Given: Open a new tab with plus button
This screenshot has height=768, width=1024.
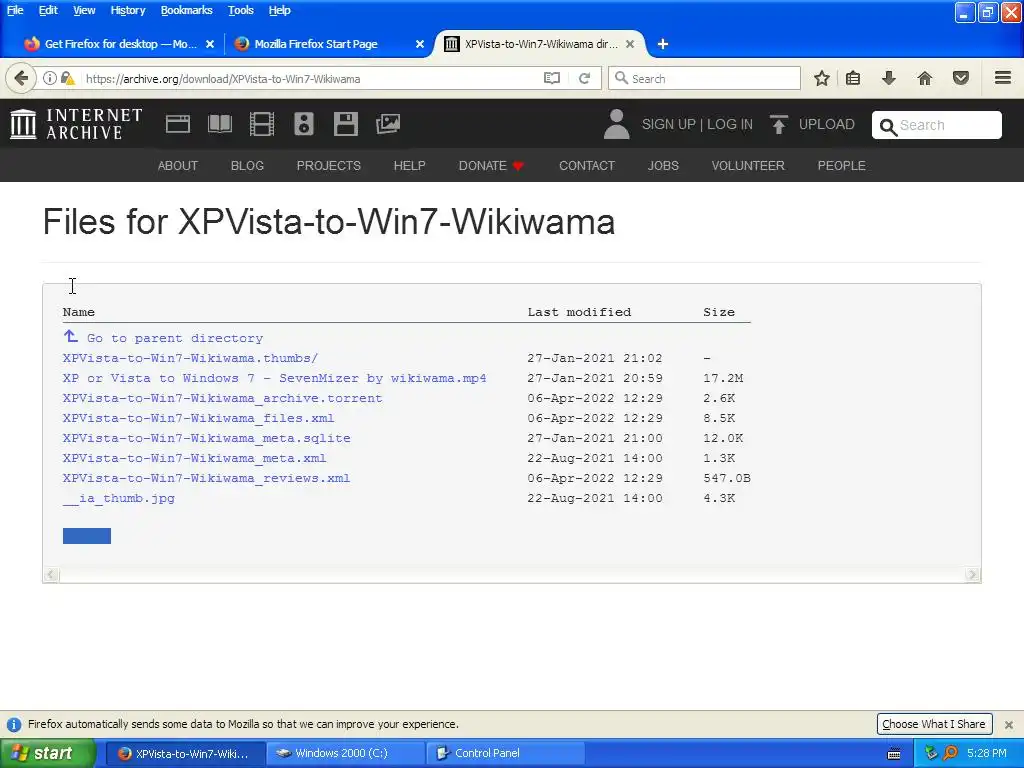Looking at the screenshot, I should [663, 44].
